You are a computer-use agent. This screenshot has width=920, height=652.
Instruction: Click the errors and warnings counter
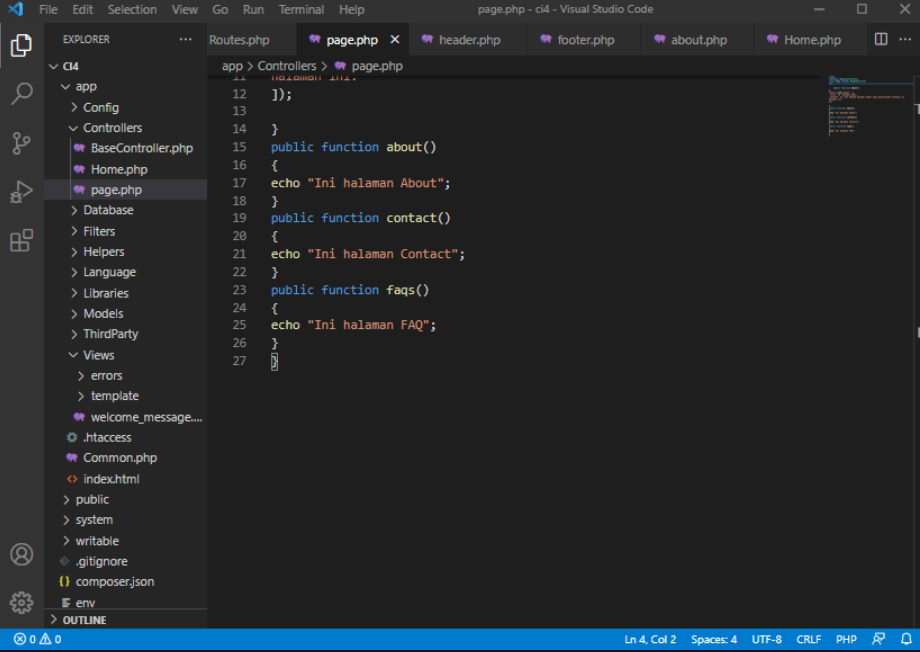coord(38,639)
